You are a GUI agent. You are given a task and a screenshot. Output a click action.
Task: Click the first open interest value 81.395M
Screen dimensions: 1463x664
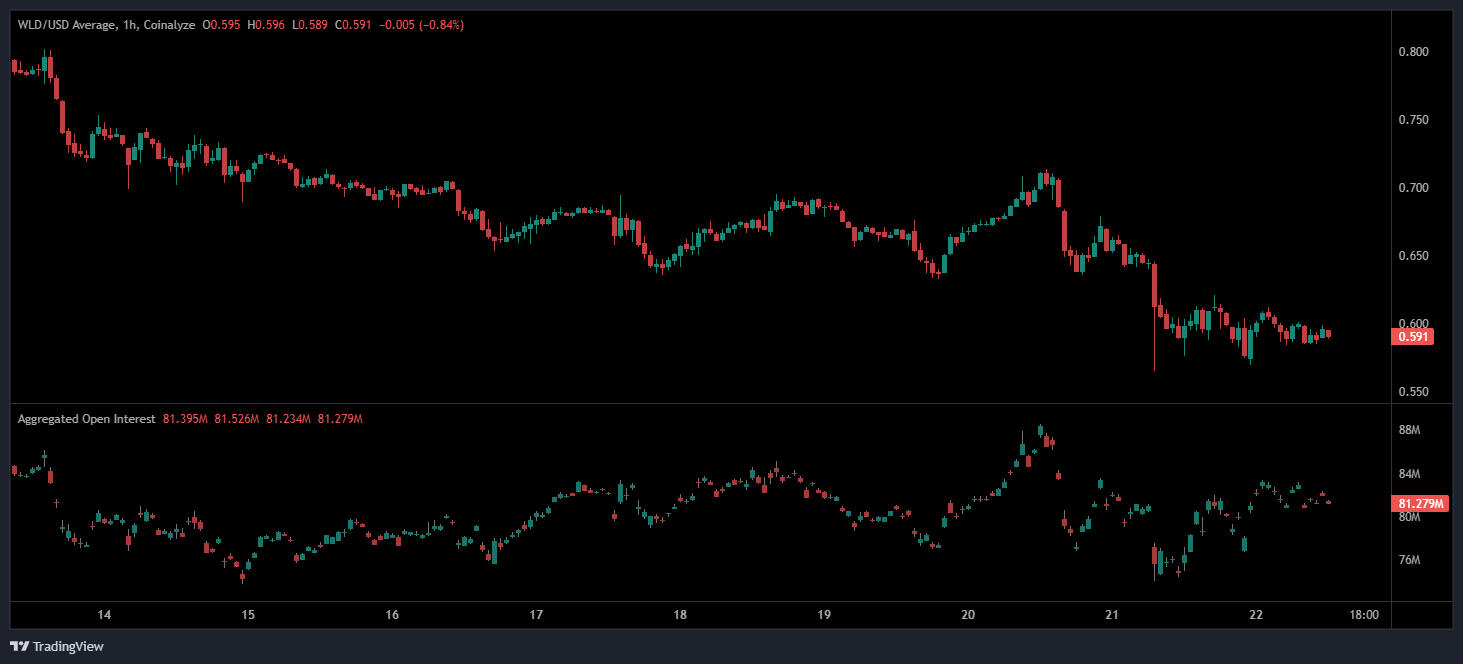(x=185, y=419)
